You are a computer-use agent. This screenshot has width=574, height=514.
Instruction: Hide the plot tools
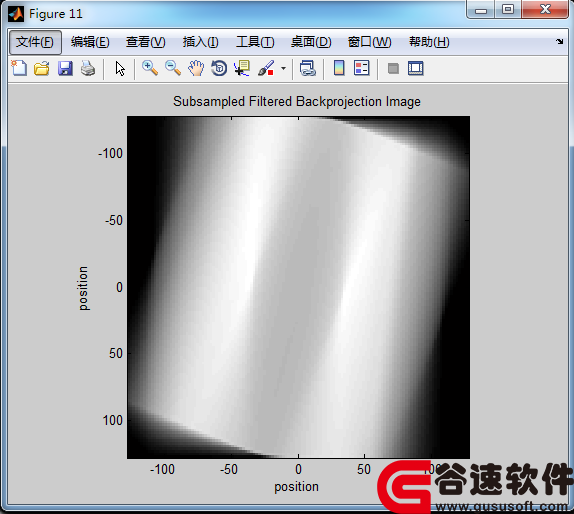point(393,68)
